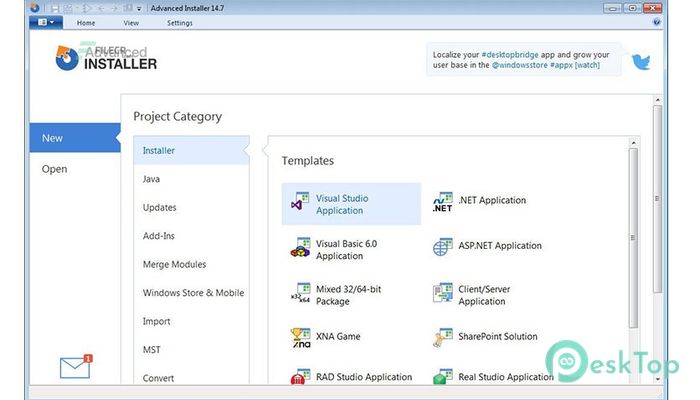Click the outer page scroll down arrow
The image size is (700, 400).
(x=657, y=379)
